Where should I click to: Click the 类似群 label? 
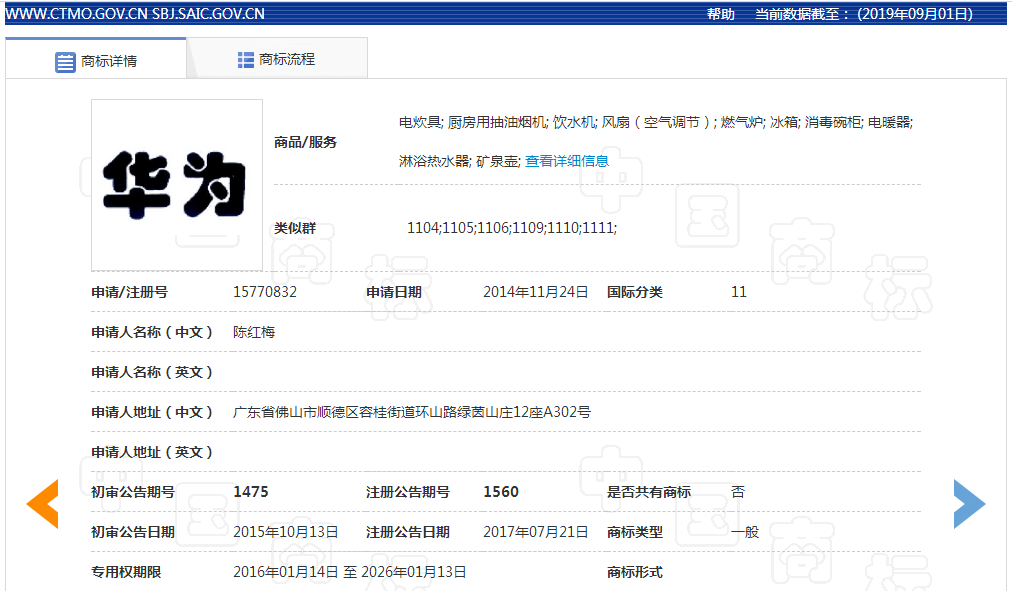(295, 228)
